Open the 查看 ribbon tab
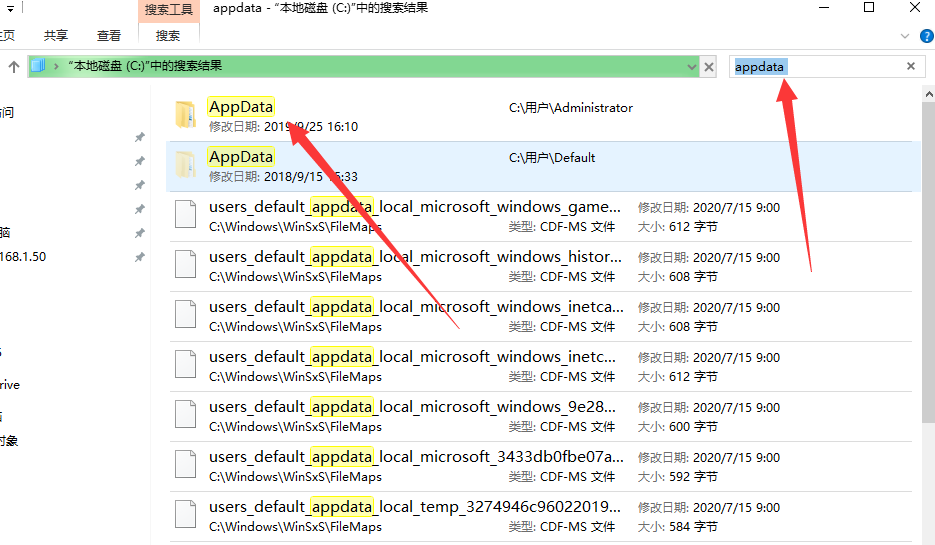 (109, 36)
